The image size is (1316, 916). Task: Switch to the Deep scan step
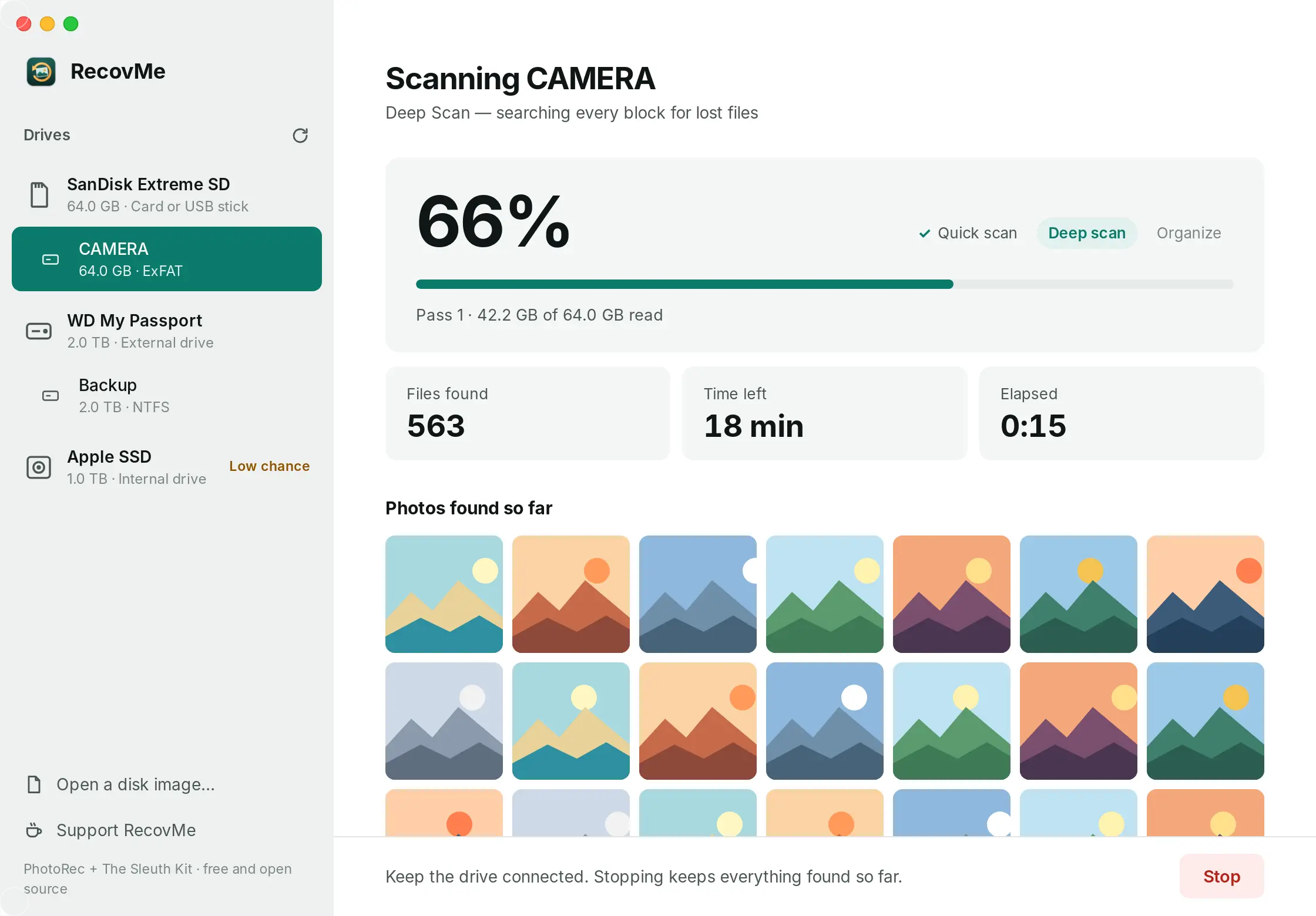1087,233
